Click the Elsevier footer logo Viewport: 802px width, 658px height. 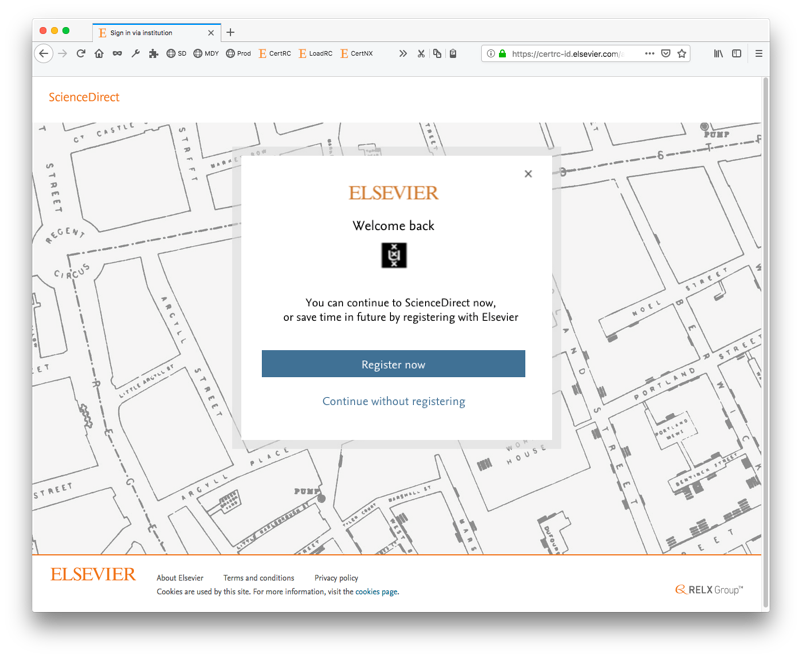tap(93, 575)
